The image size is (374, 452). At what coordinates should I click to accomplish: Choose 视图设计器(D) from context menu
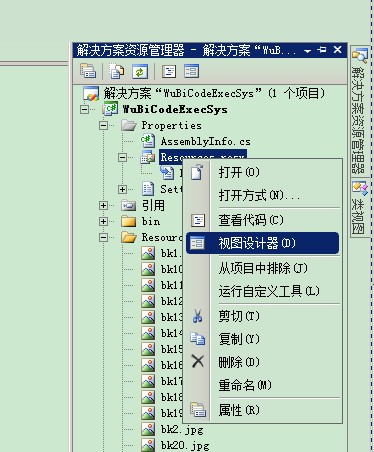[263, 243]
